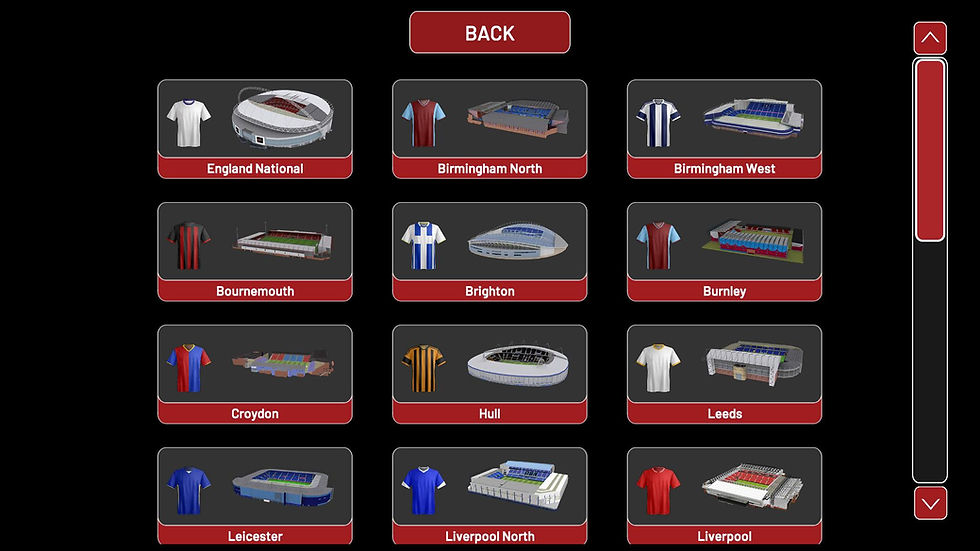The height and width of the screenshot is (551, 980).
Task: Open the Liverpool North team label
Action: tap(490, 535)
